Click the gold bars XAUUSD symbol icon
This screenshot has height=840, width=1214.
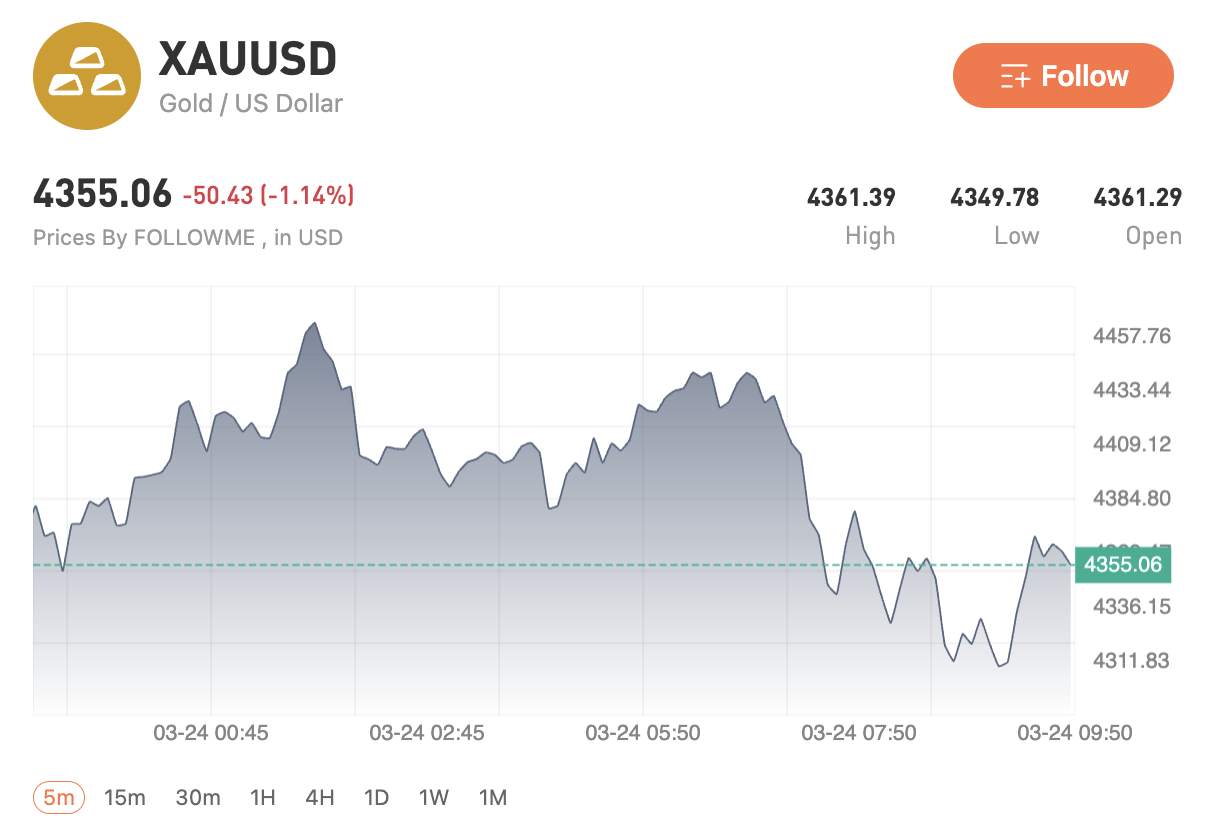pos(87,76)
